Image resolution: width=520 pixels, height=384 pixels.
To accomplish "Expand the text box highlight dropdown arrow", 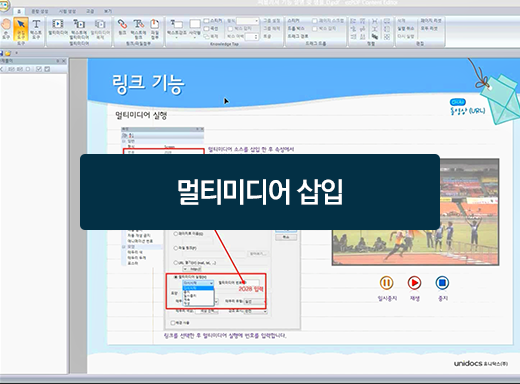I will (x=176, y=38).
